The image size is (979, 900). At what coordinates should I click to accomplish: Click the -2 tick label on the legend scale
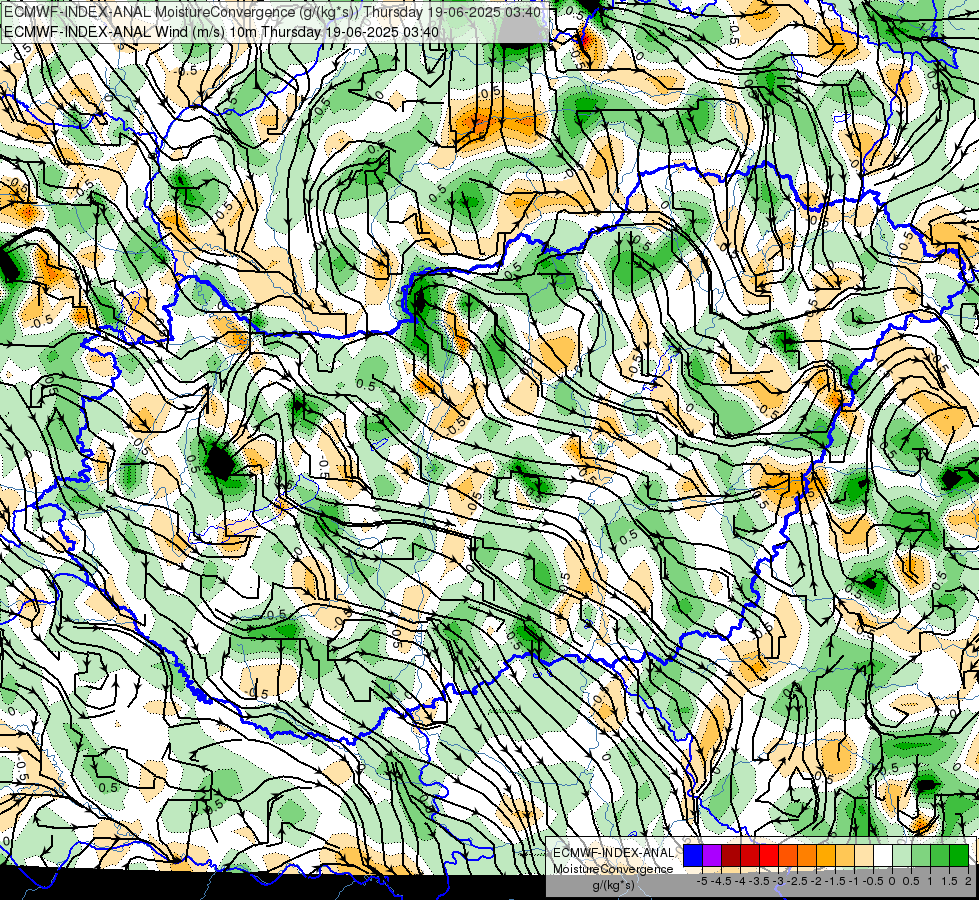click(816, 881)
